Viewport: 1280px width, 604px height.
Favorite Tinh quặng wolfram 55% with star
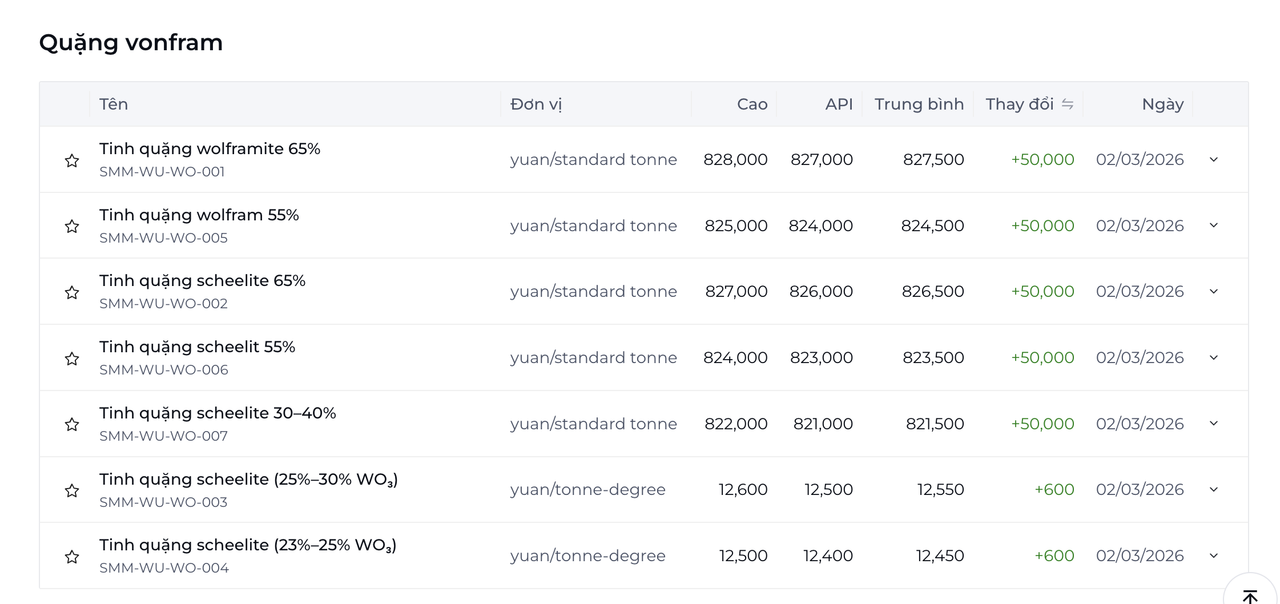pyautogui.click(x=72, y=226)
